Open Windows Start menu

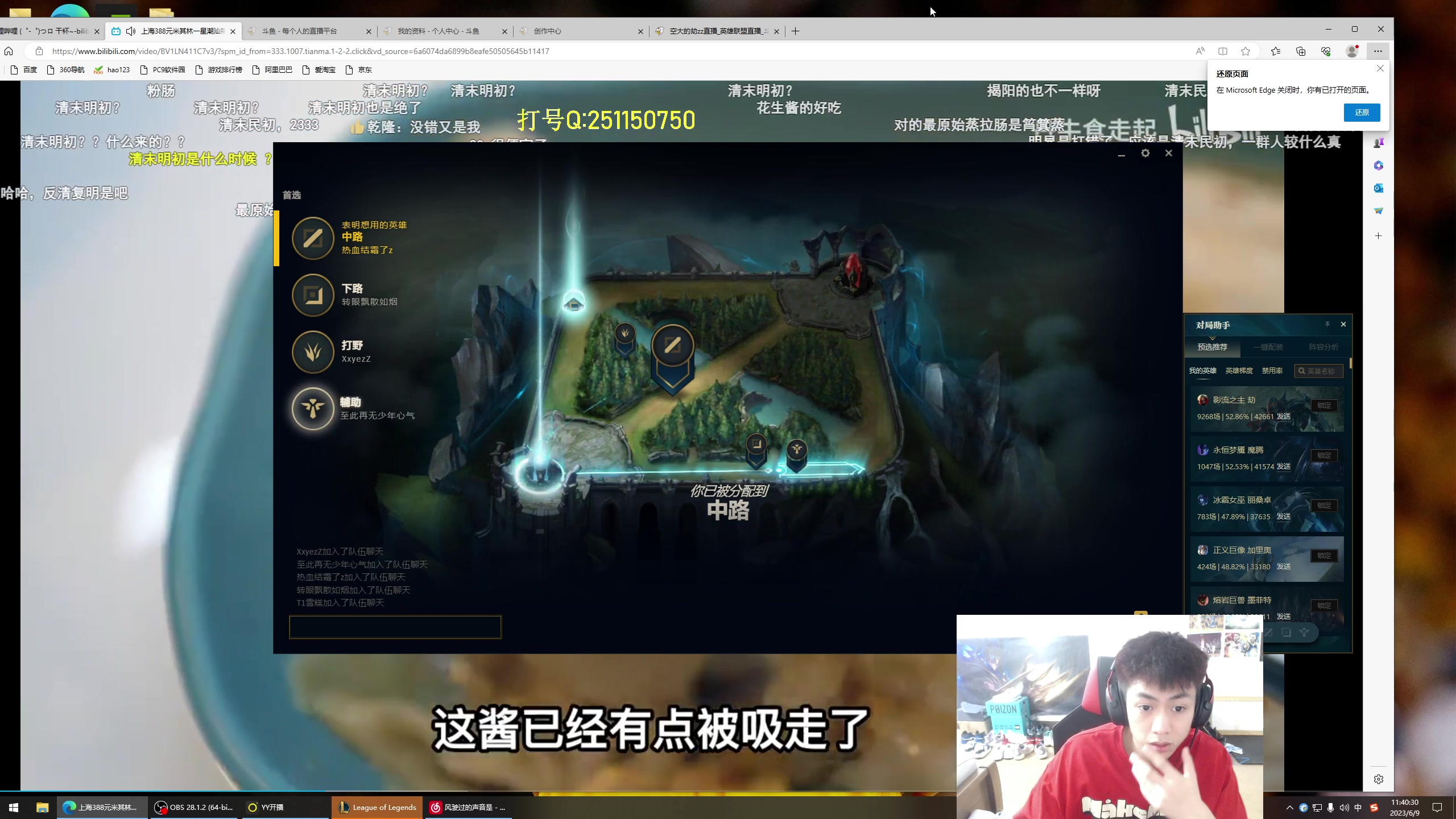tap(14, 807)
